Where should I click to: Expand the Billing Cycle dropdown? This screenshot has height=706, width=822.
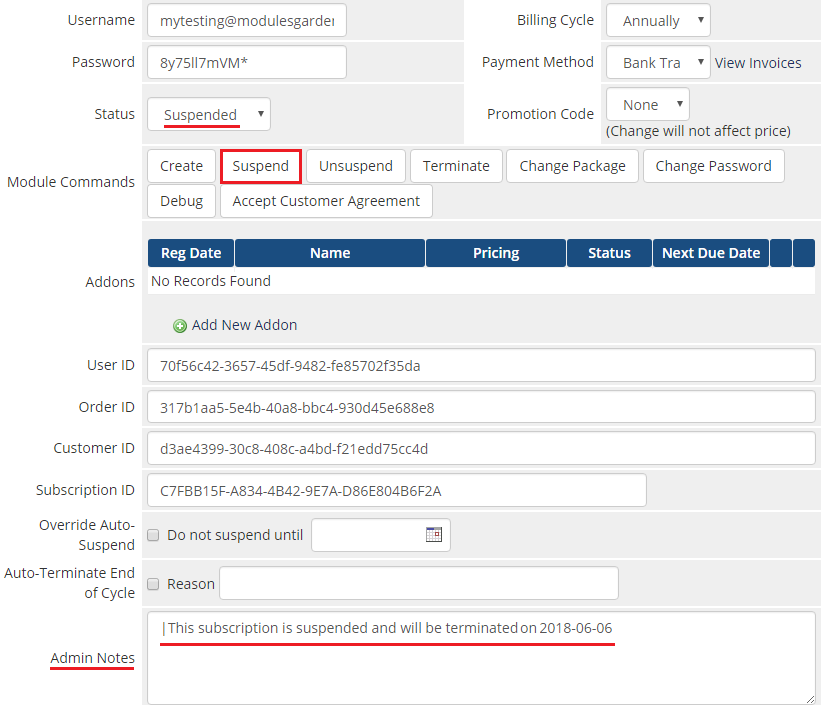[x=658, y=20]
